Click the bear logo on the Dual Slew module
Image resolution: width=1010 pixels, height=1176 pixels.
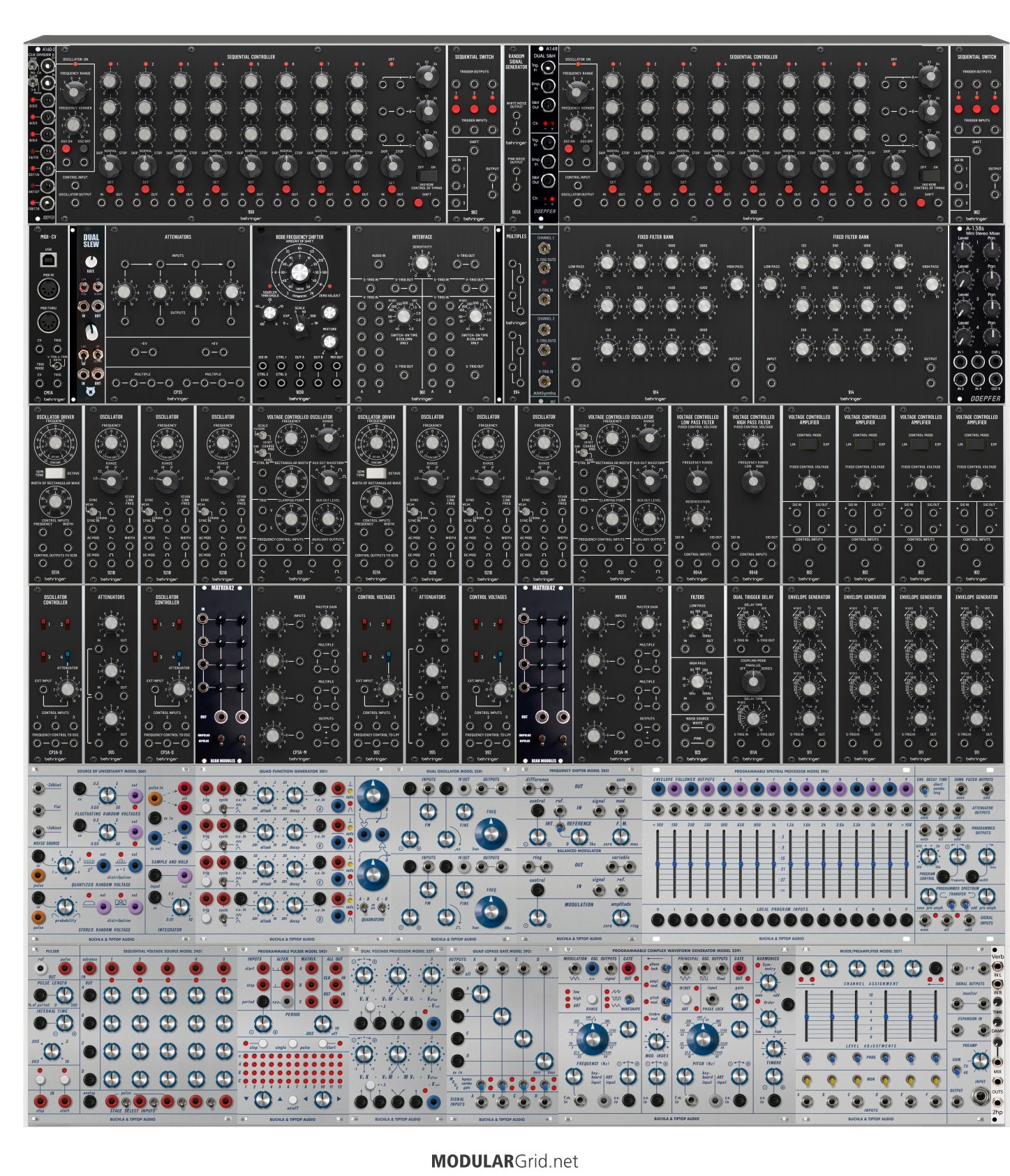pyautogui.click(x=91, y=392)
